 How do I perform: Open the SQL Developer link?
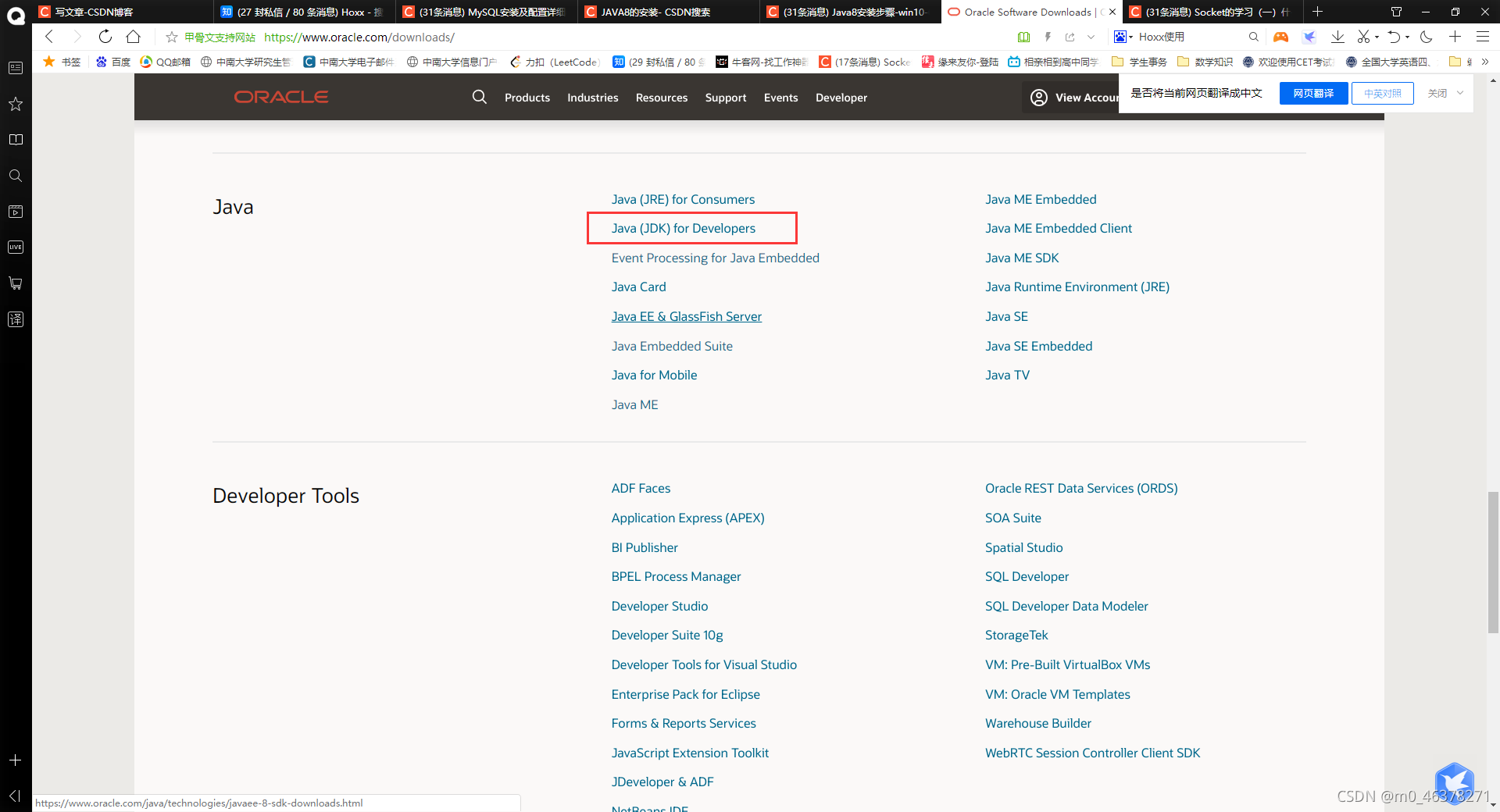tap(1027, 576)
